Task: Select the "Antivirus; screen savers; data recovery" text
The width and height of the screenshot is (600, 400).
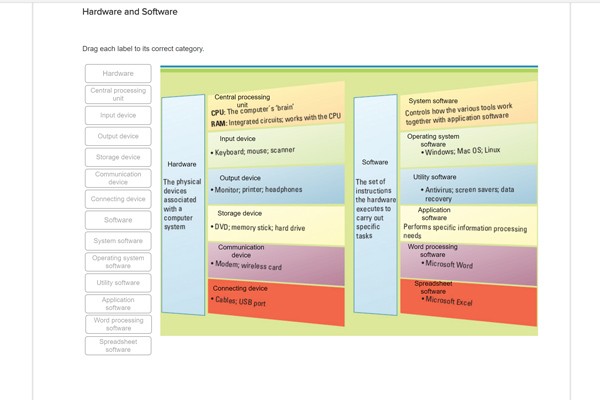Action: click(468, 194)
